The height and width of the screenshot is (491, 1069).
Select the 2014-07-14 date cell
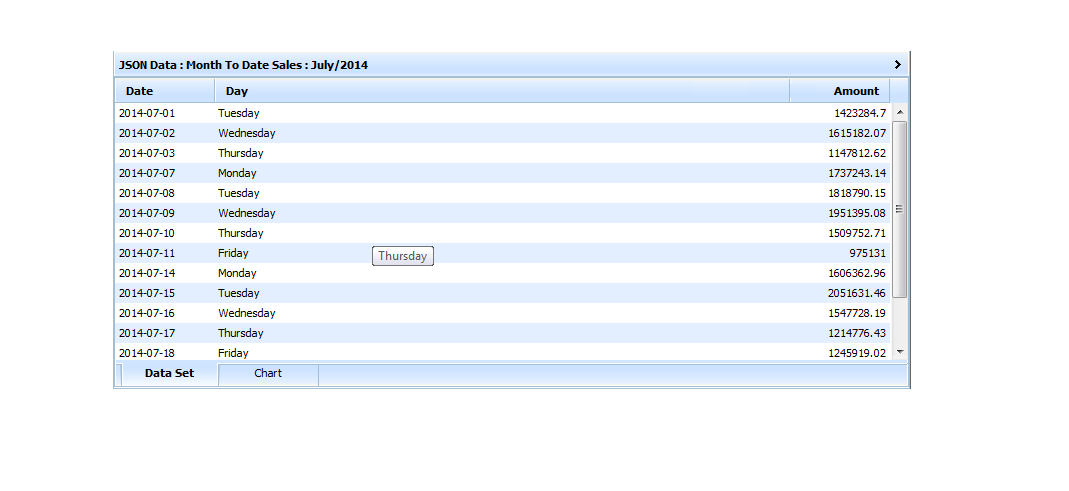pos(147,273)
